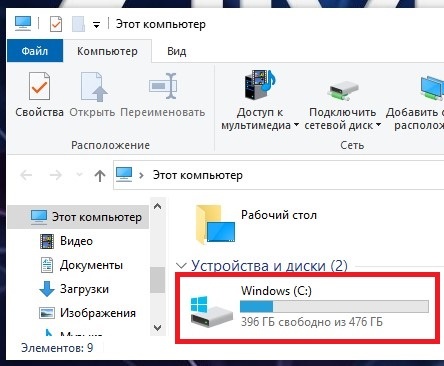The image size is (444, 366).
Task: Click the navigation pane scrollbar thumb
Action: click(x=157, y=280)
